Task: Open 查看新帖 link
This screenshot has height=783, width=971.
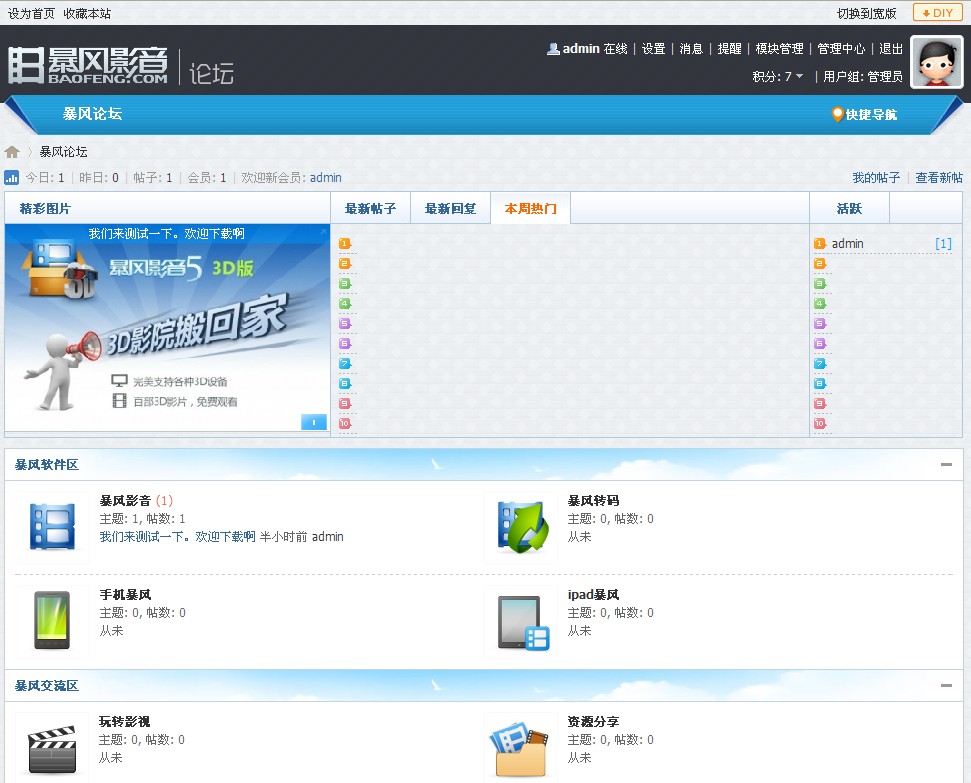Action: 939,178
